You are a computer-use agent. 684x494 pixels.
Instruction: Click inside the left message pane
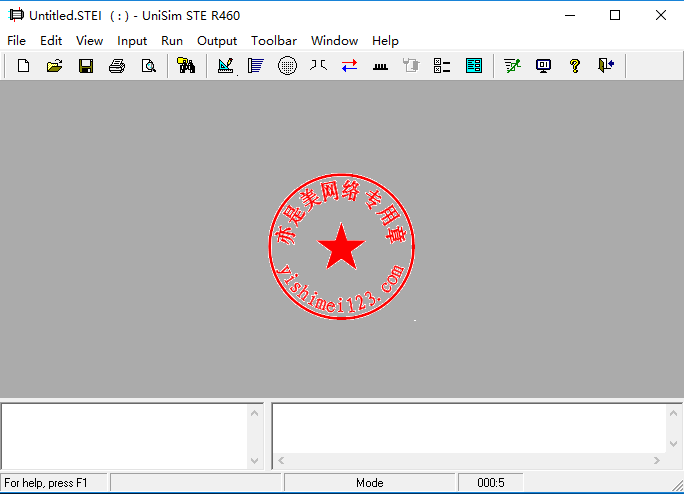pos(125,436)
